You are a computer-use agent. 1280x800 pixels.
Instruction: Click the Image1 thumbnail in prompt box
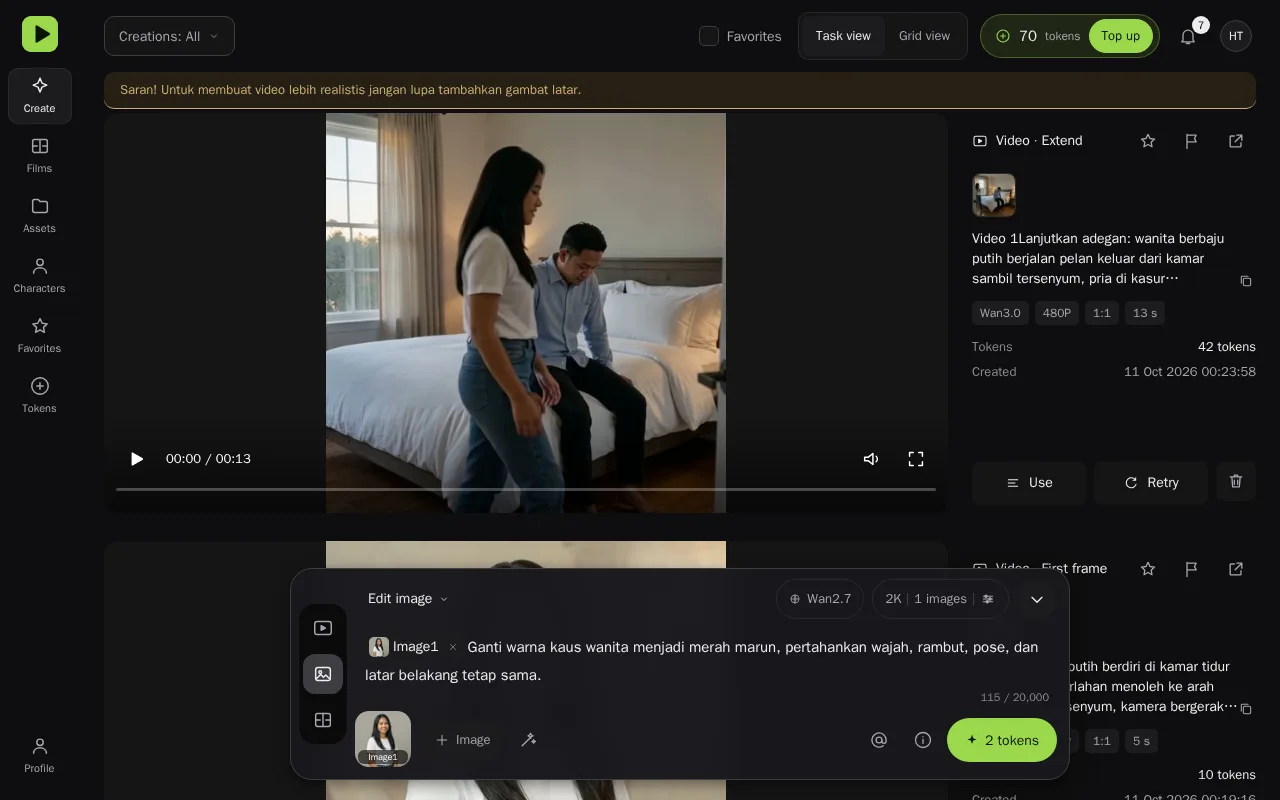coord(383,739)
